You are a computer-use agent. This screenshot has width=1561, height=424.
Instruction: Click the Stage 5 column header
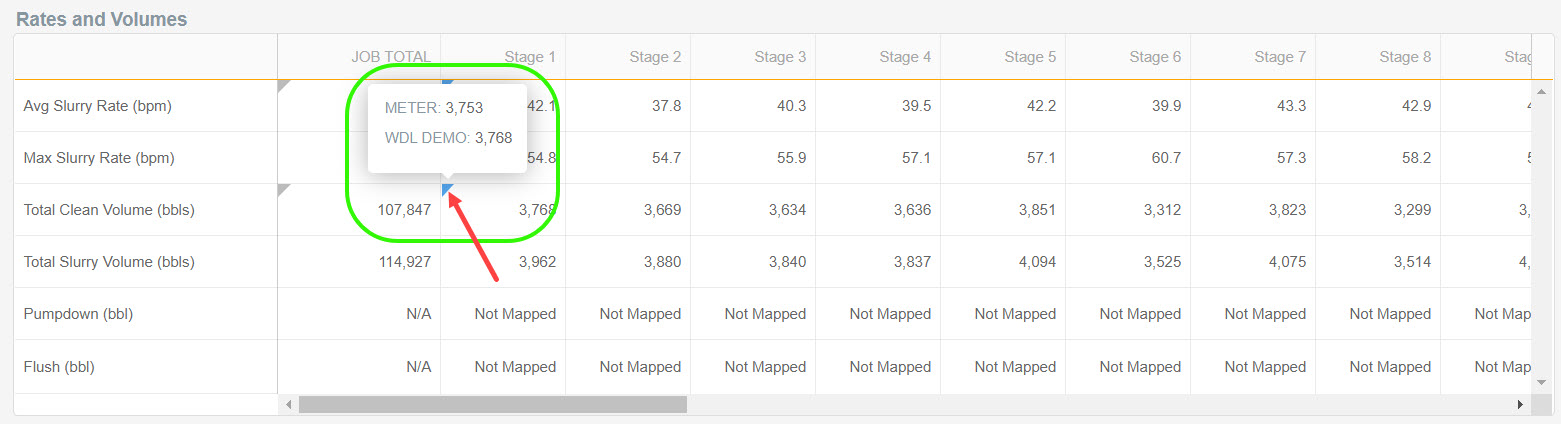[1030, 57]
